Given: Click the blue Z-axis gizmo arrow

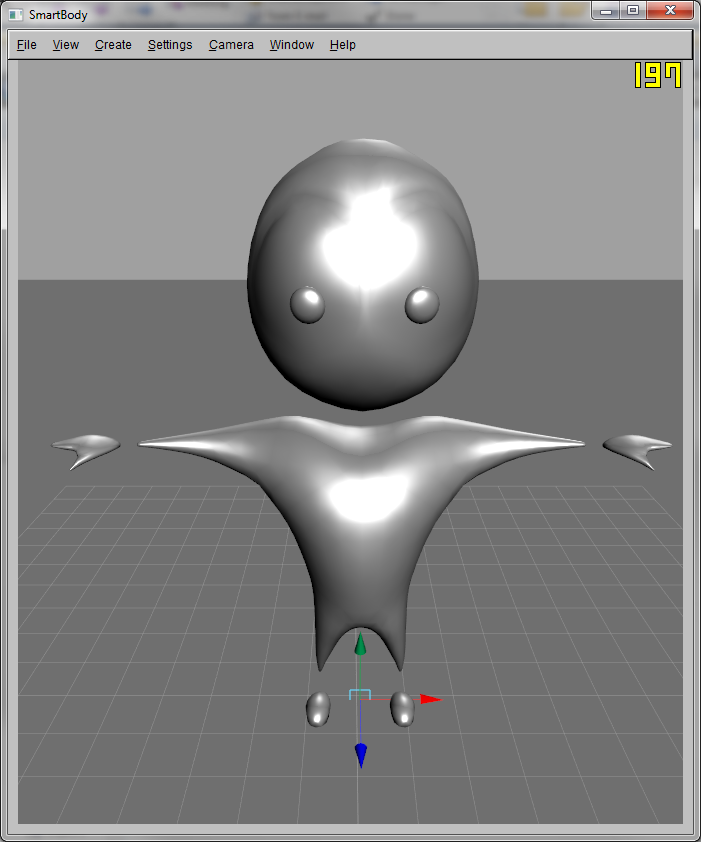Looking at the screenshot, I should pos(361,756).
